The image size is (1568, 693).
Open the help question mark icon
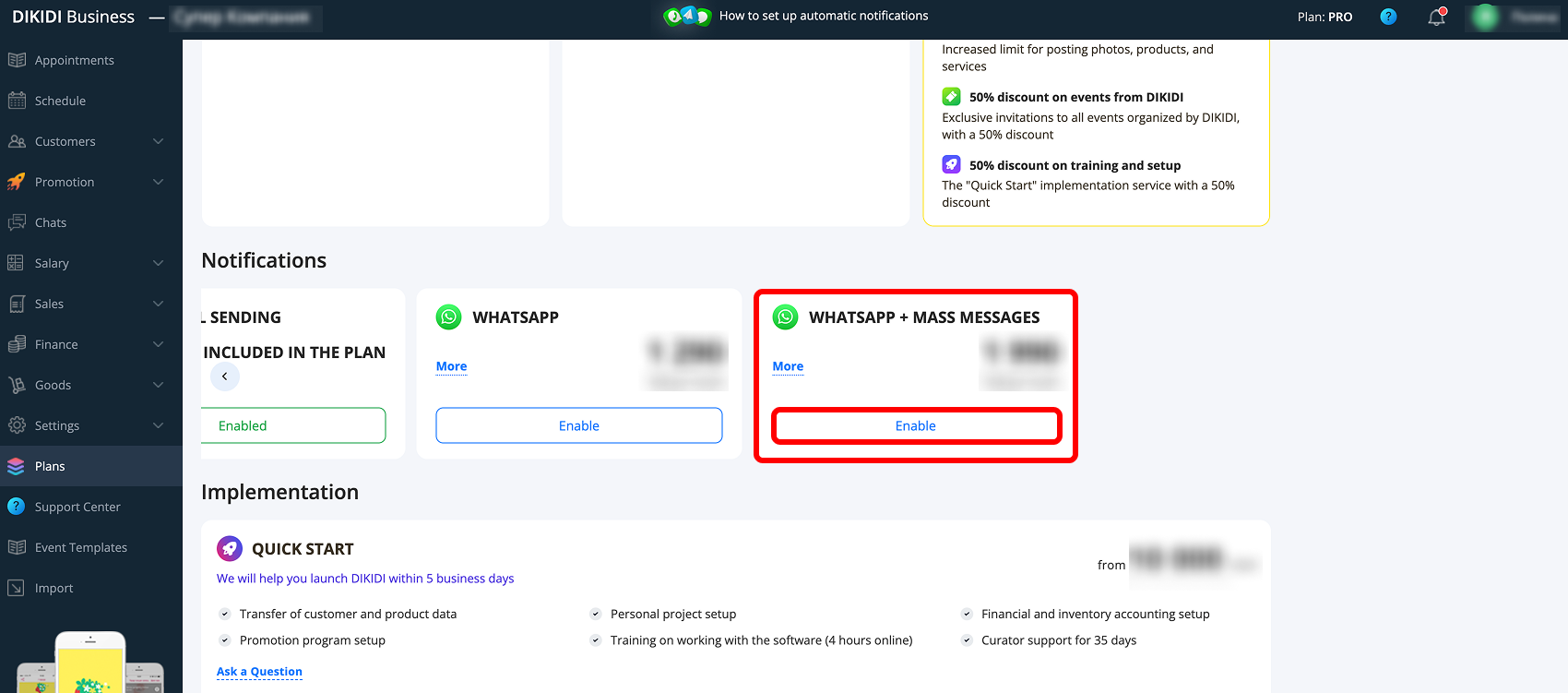(x=1388, y=17)
